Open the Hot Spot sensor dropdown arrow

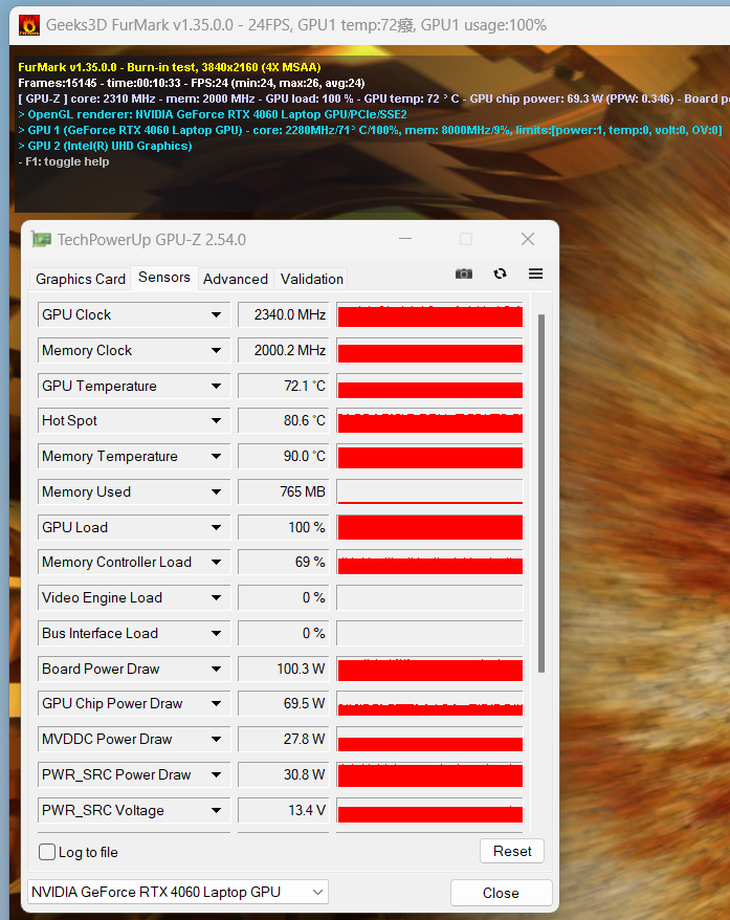click(216, 421)
